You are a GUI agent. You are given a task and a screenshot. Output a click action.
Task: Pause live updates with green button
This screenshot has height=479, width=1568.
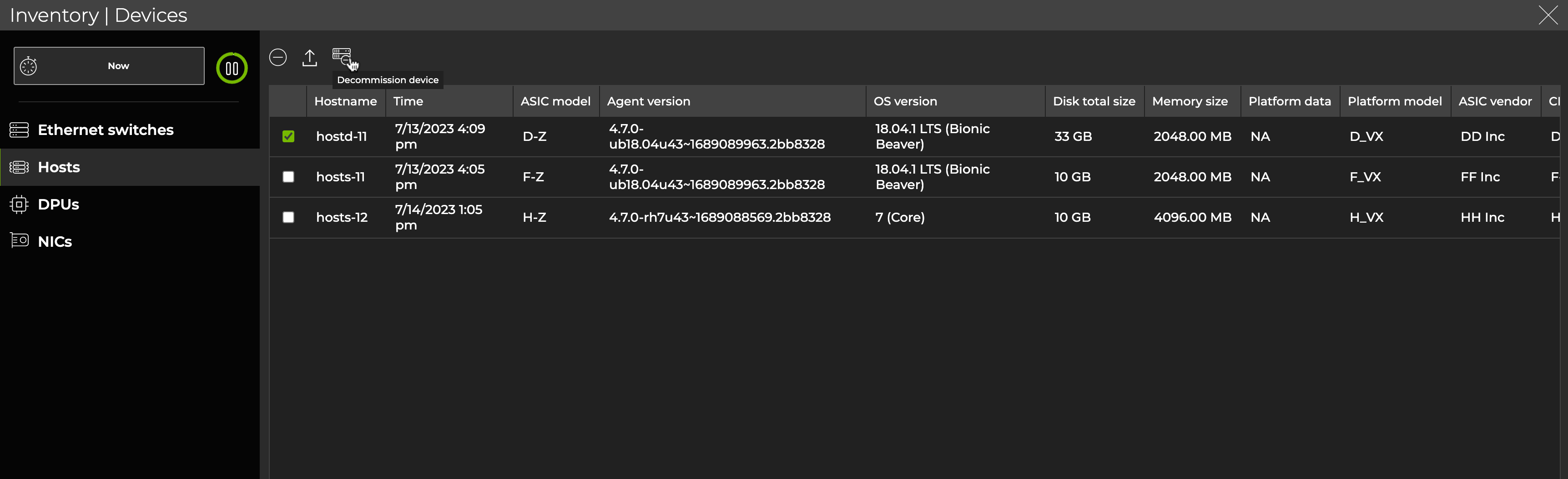[x=232, y=68]
